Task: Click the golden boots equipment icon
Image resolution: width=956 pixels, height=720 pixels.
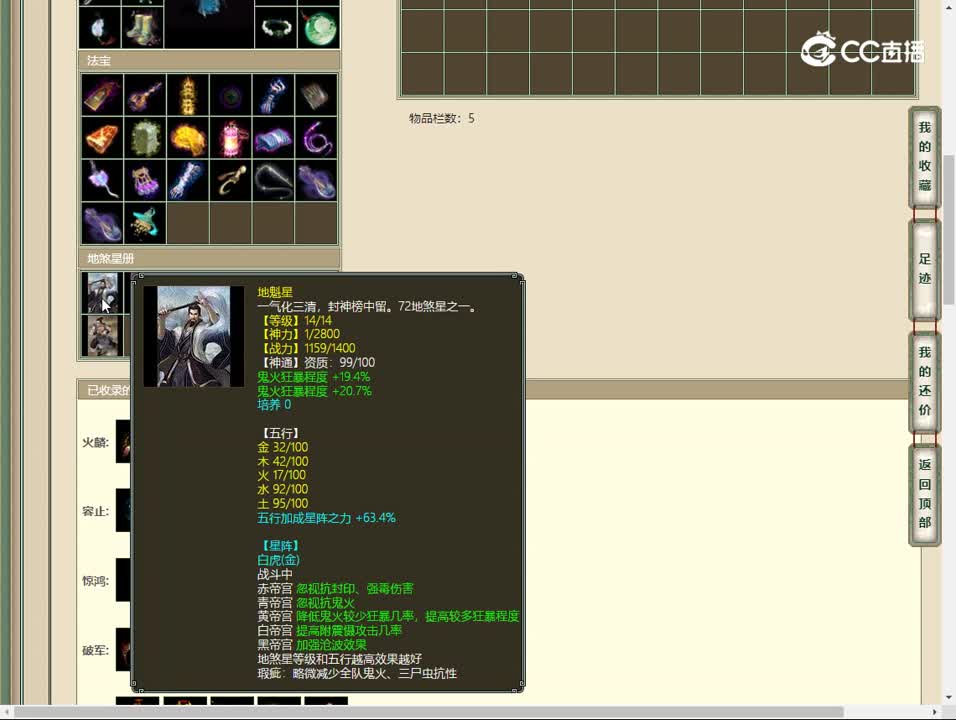Action: (x=142, y=27)
